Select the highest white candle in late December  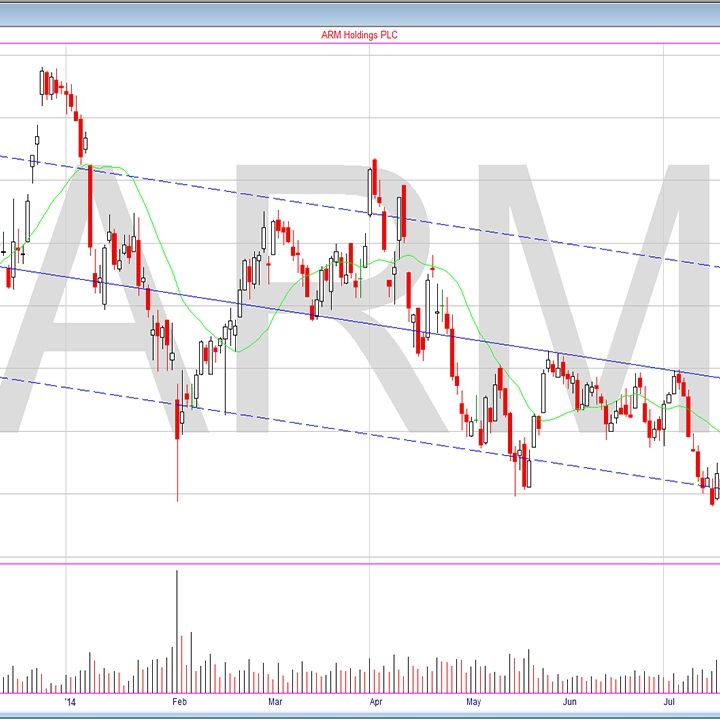coord(41,82)
